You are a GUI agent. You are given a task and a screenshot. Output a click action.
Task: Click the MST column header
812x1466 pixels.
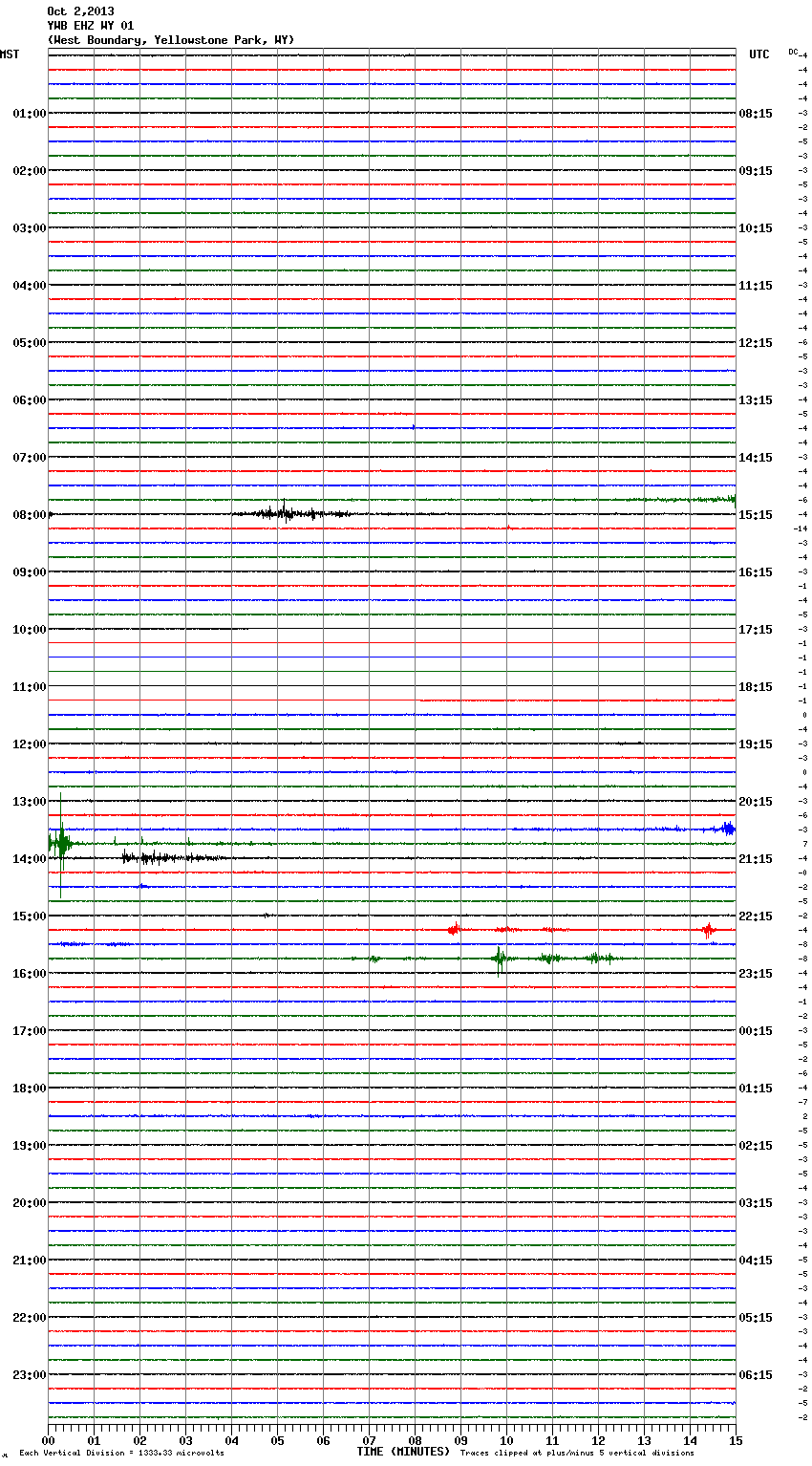point(10,54)
